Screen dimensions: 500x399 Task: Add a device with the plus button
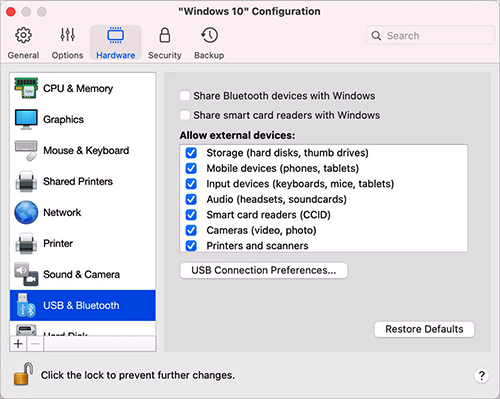(x=18, y=344)
